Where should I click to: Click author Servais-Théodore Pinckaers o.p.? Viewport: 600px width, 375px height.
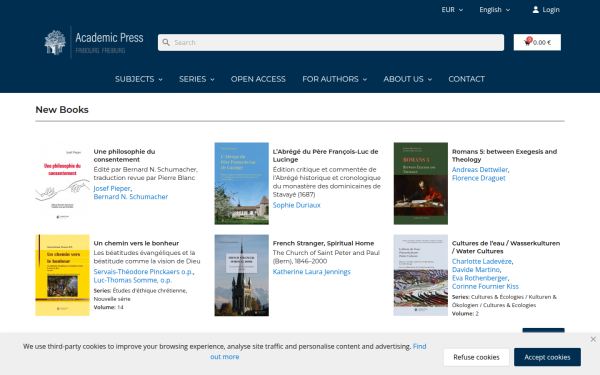click(x=143, y=272)
